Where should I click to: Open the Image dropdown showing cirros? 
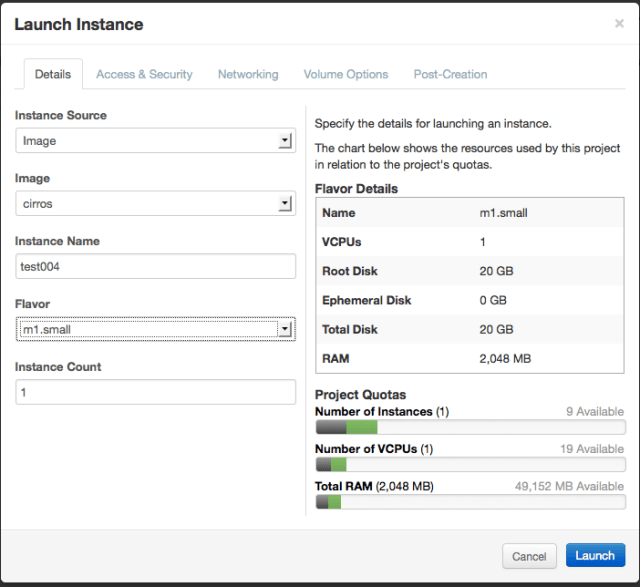point(155,204)
